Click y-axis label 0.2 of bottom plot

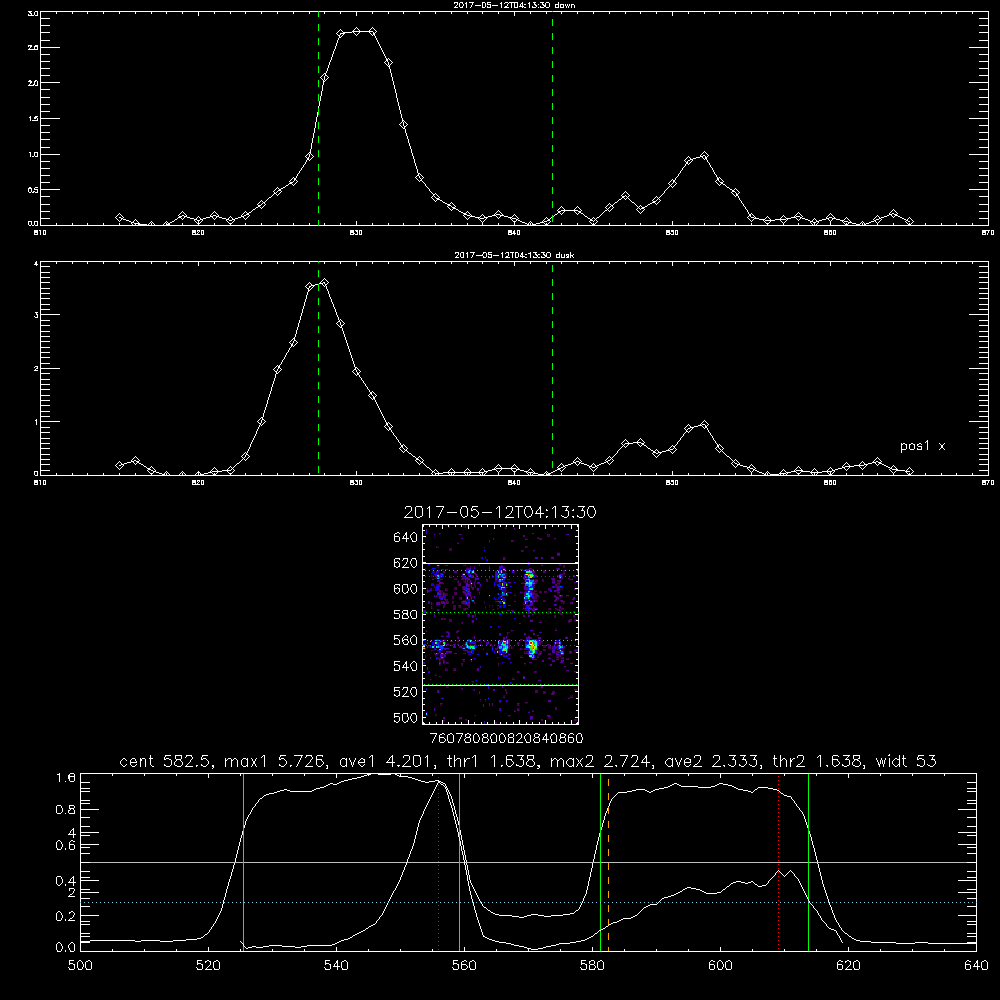[x=66, y=916]
